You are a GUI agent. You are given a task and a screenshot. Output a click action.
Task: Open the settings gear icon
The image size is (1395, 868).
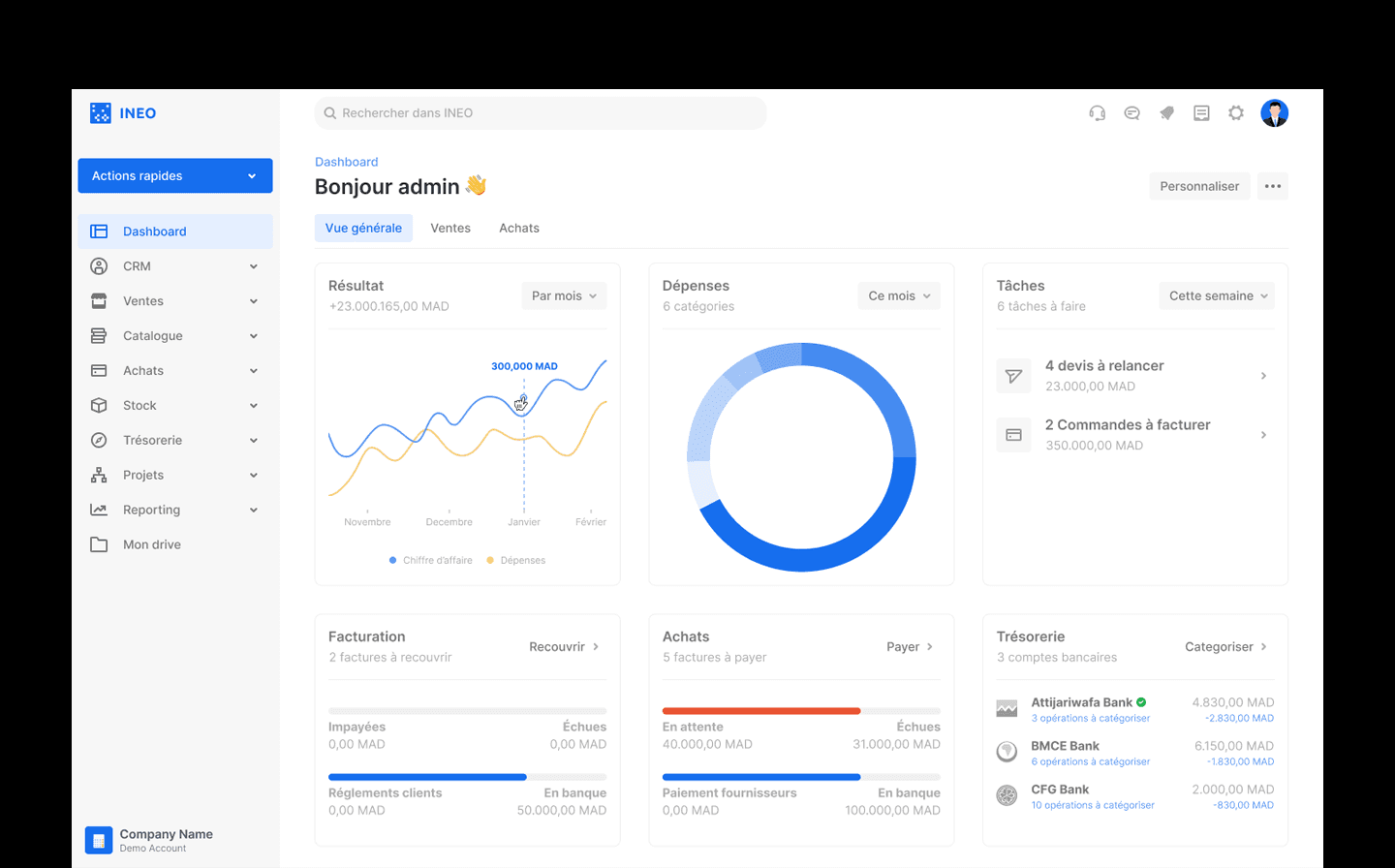point(1236,113)
